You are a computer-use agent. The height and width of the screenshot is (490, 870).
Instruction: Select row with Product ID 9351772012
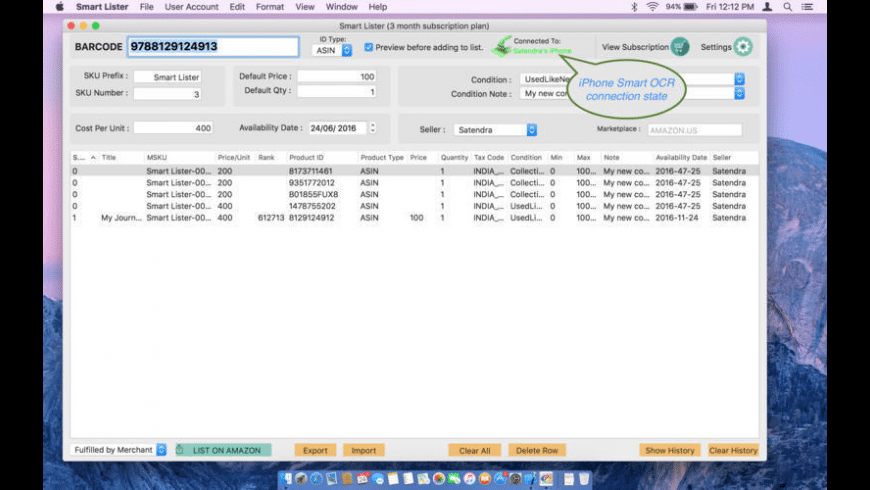click(414, 183)
